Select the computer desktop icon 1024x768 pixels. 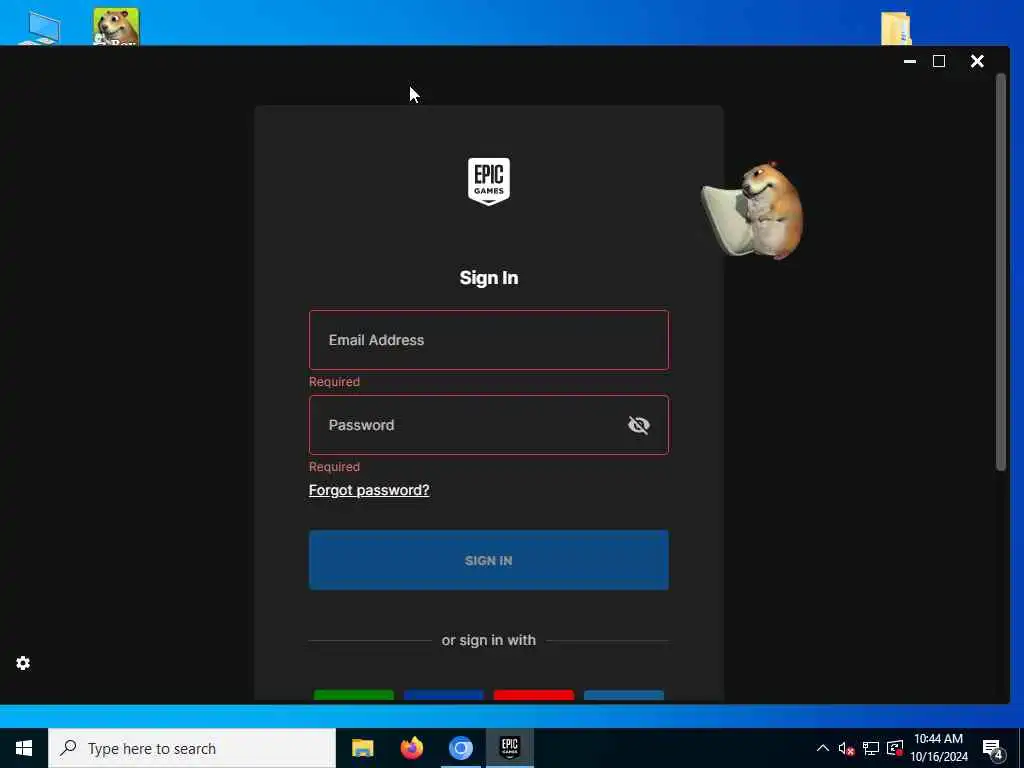tap(40, 27)
